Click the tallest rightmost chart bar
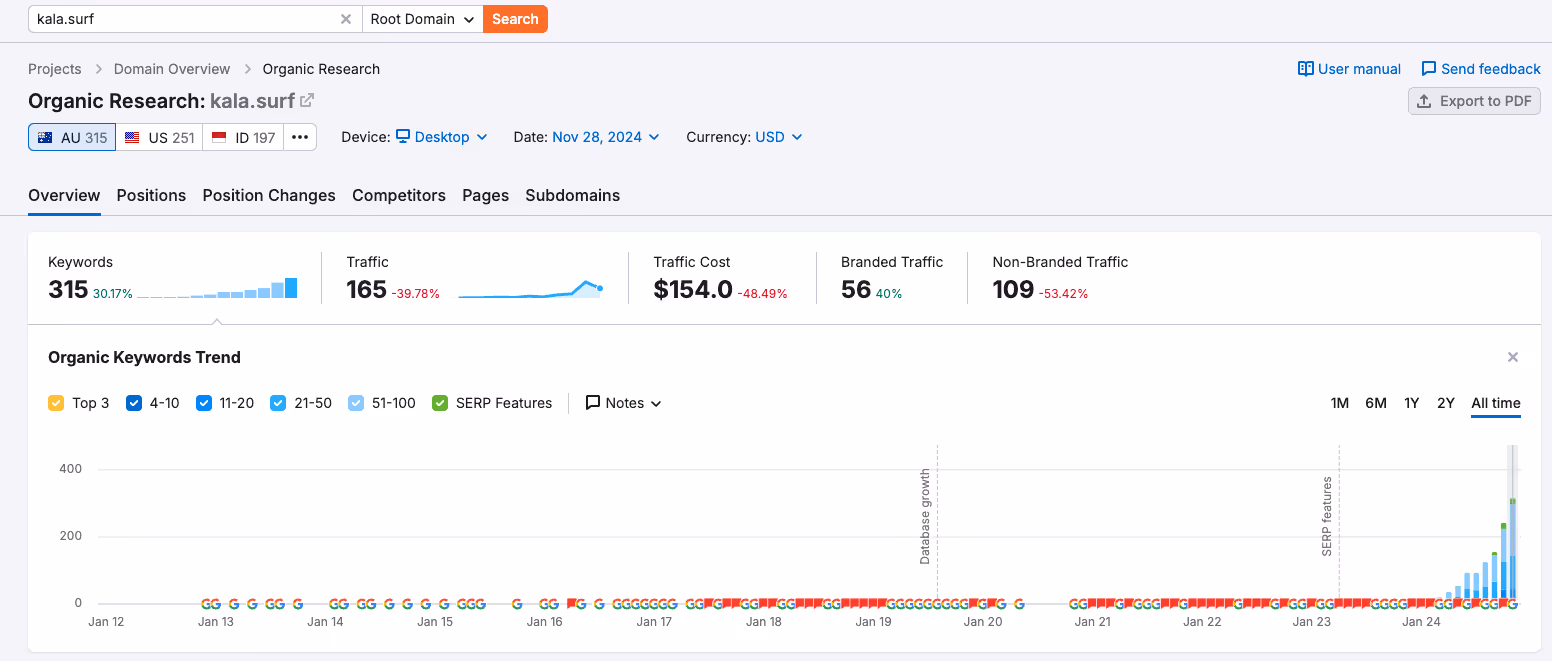Screen dimensions: 1552x661 tap(1513, 550)
